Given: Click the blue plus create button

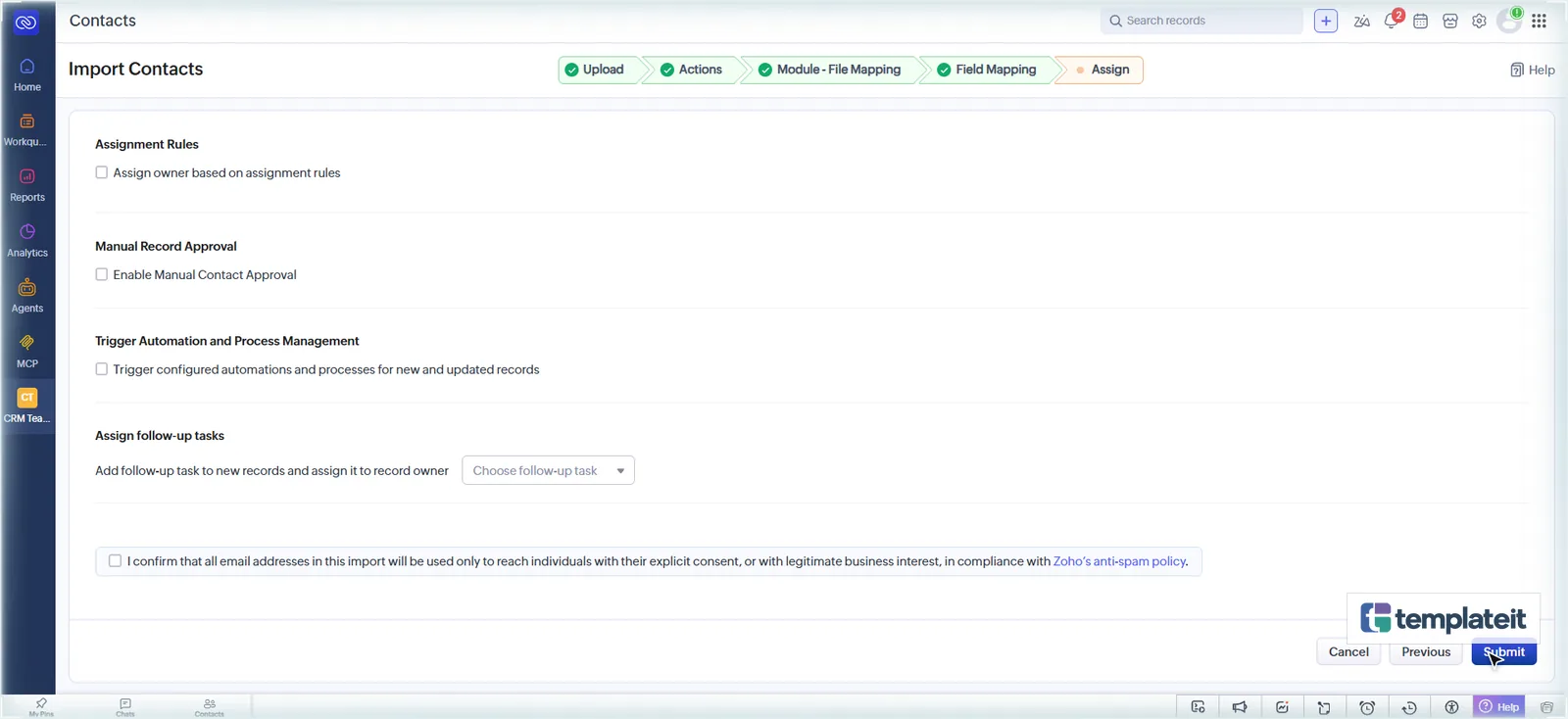Looking at the screenshot, I should click(1326, 21).
